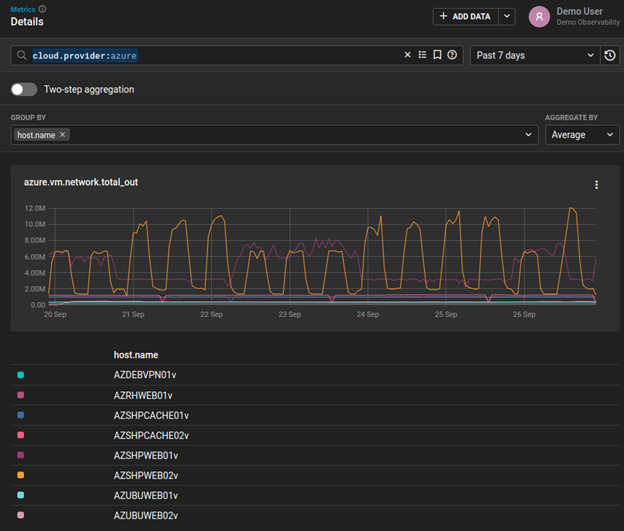Expand the Group By field dropdown arrow
This screenshot has height=531, width=624.
click(x=528, y=135)
